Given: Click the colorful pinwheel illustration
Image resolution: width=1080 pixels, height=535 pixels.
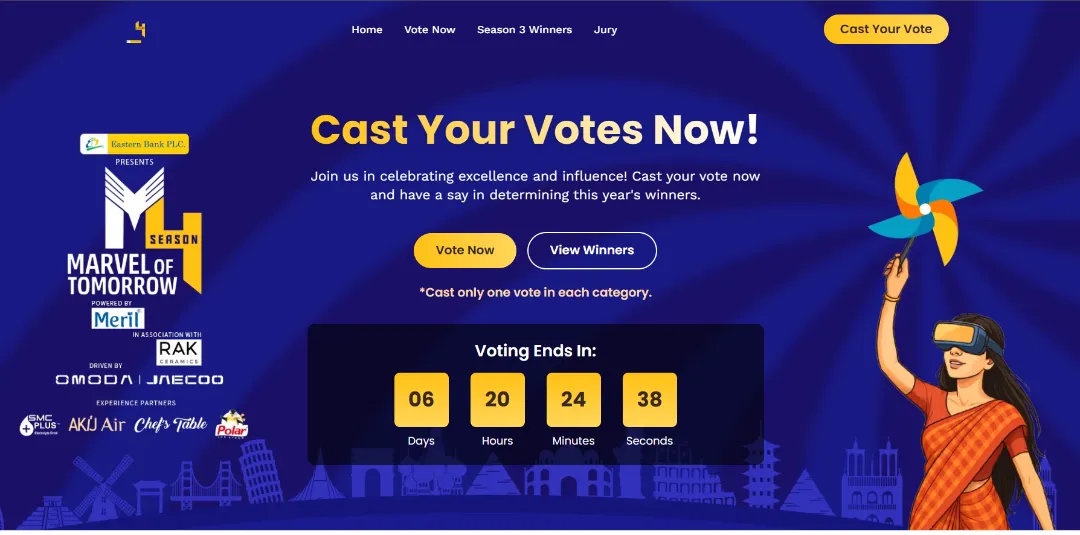Looking at the screenshot, I should coord(922,208).
